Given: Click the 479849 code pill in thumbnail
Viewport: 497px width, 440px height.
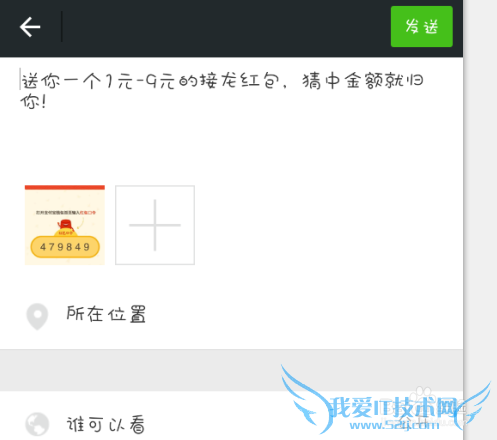Looking at the screenshot, I should [65, 247].
